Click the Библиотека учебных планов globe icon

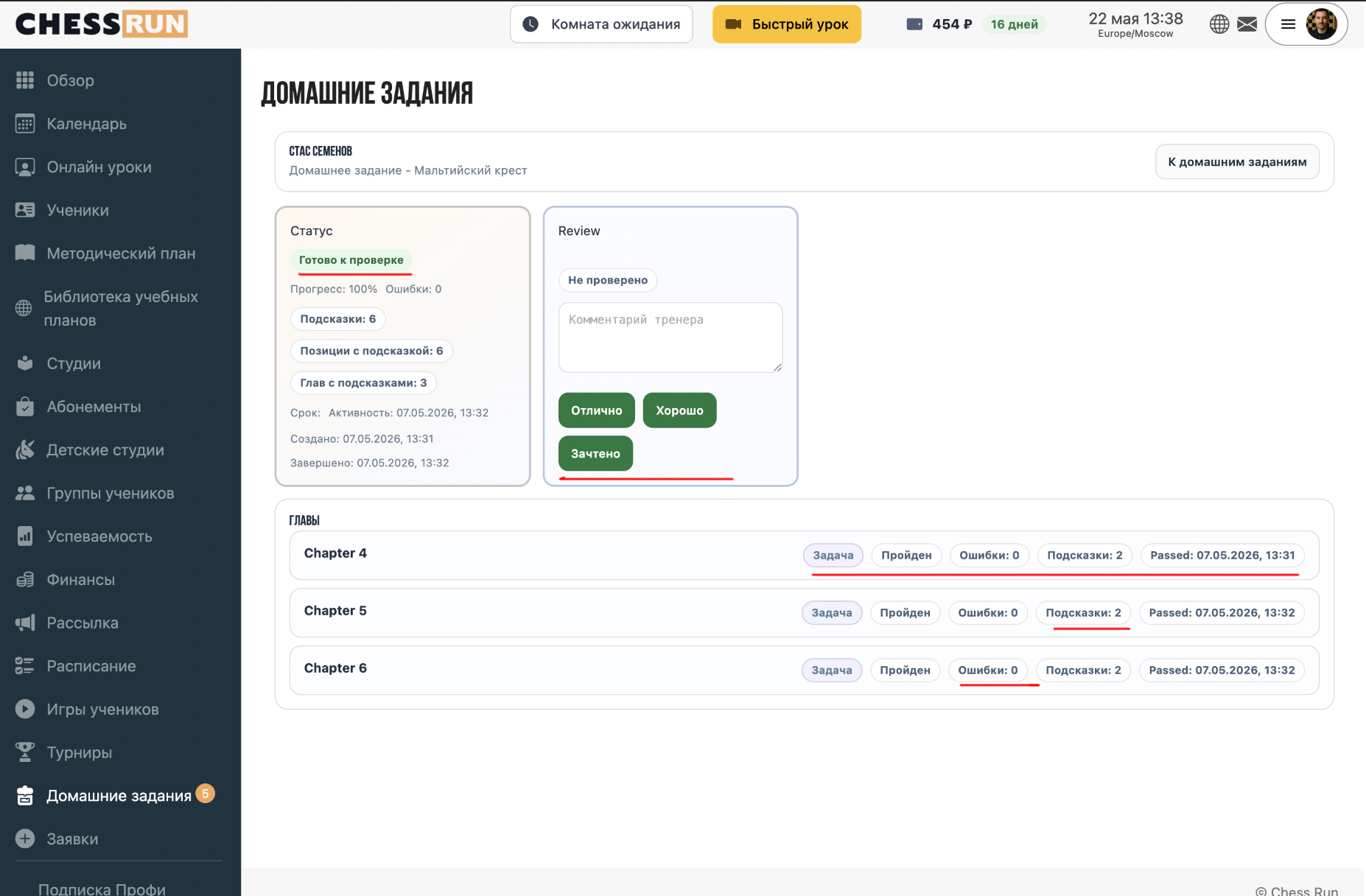pyautogui.click(x=24, y=308)
